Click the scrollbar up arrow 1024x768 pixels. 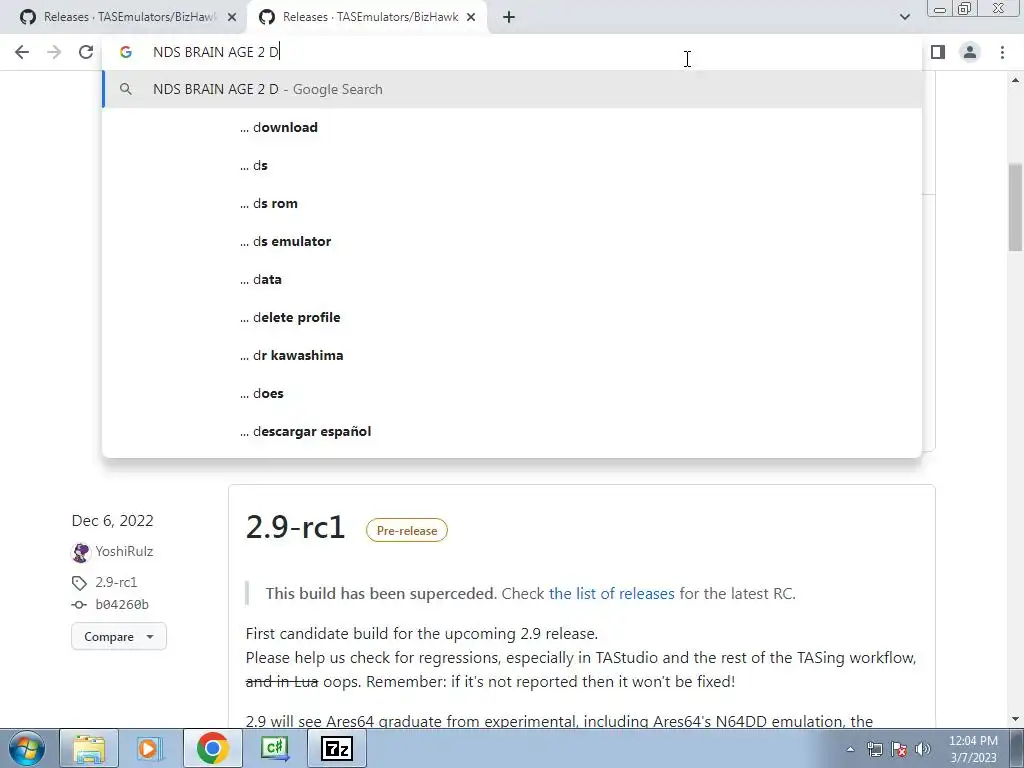(1015, 80)
